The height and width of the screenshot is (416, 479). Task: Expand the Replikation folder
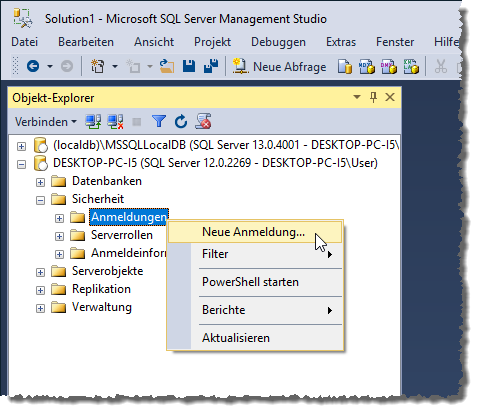click(x=40, y=290)
